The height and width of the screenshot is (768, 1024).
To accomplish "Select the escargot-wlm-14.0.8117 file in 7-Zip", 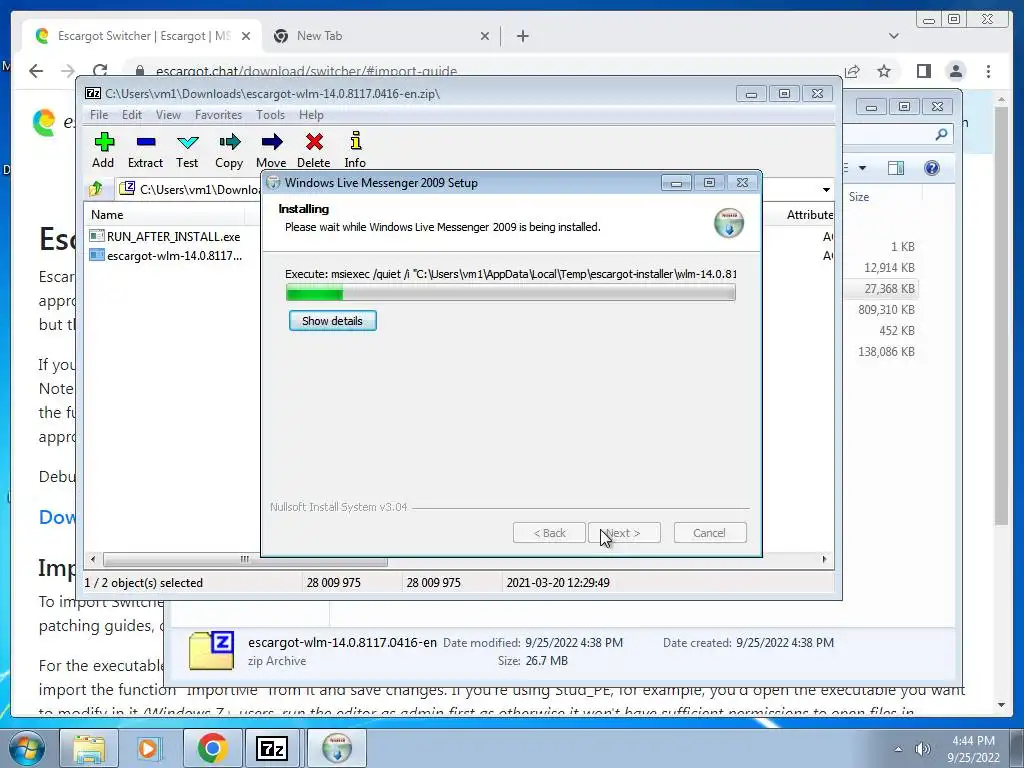I will pyautogui.click(x=166, y=255).
